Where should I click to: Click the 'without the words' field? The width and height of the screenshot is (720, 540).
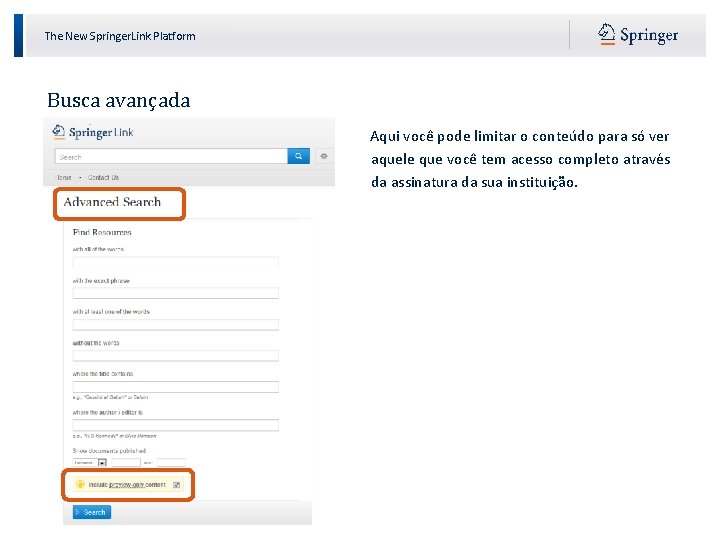(x=175, y=356)
